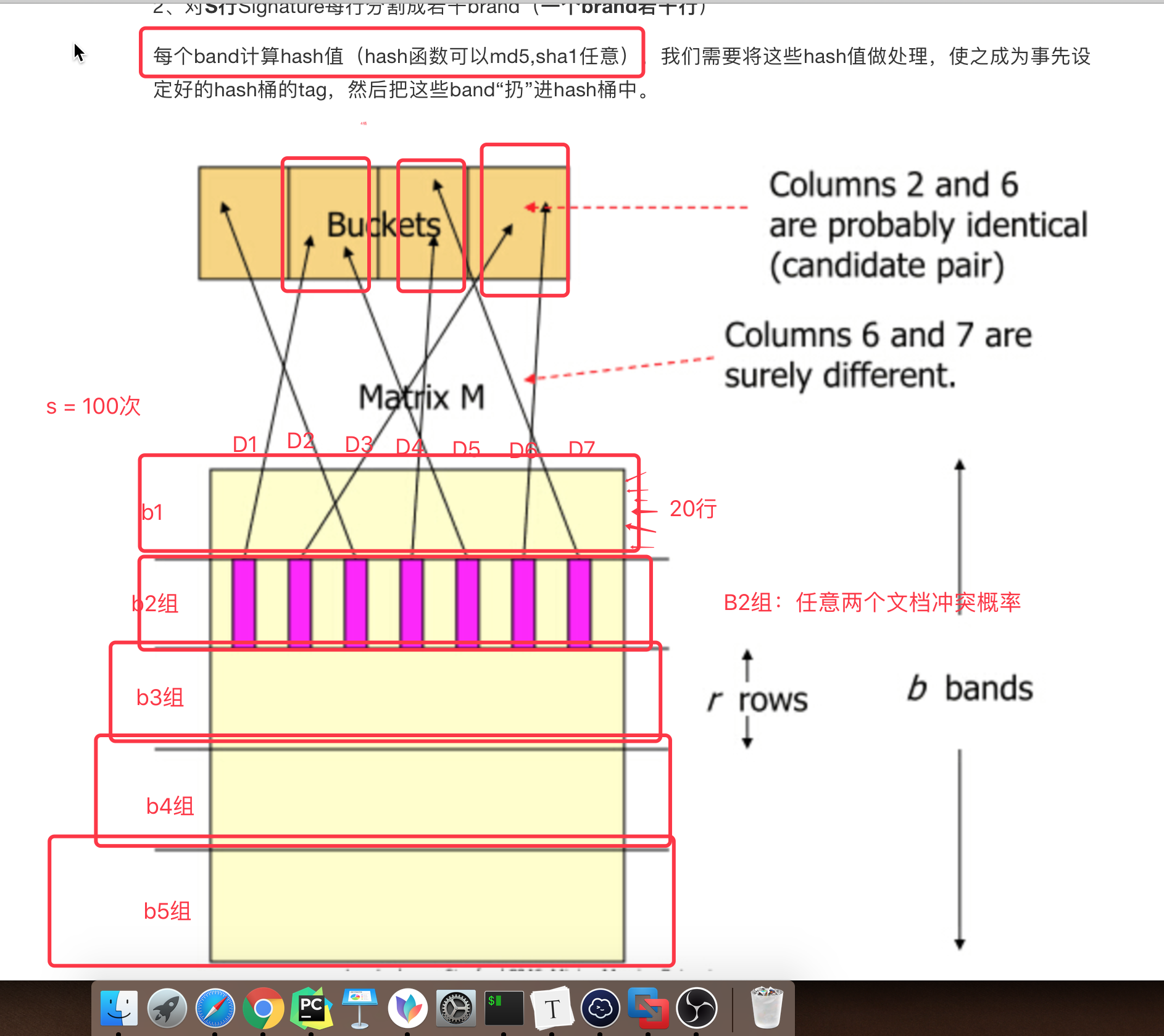The width and height of the screenshot is (1164, 1036).
Task: Click the text '每个band计算hash值' in red box
Action: tap(248, 56)
